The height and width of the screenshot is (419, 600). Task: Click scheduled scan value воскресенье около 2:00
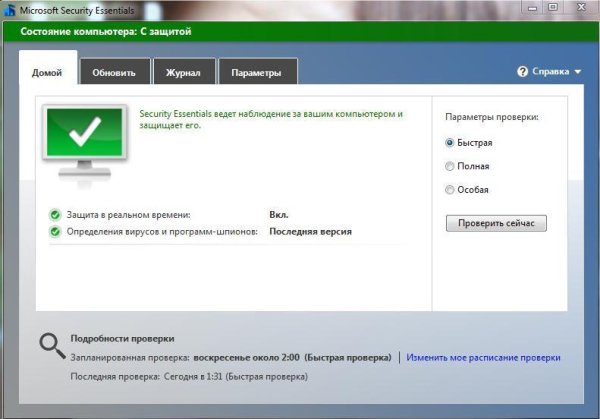click(246, 358)
